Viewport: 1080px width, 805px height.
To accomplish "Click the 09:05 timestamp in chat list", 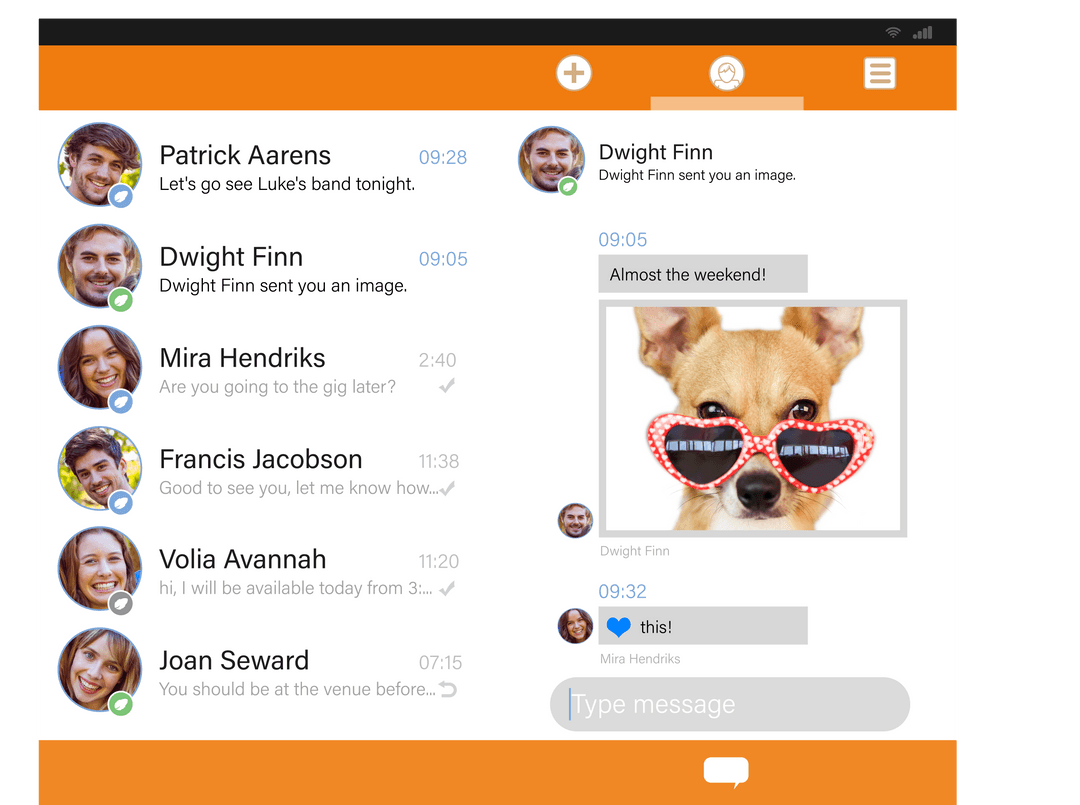I will pyautogui.click(x=443, y=259).
